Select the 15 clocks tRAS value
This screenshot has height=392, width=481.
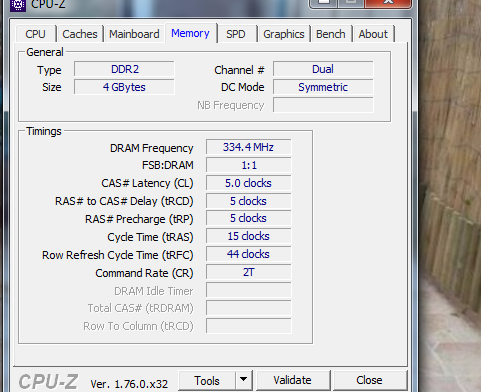tap(249, 236)
